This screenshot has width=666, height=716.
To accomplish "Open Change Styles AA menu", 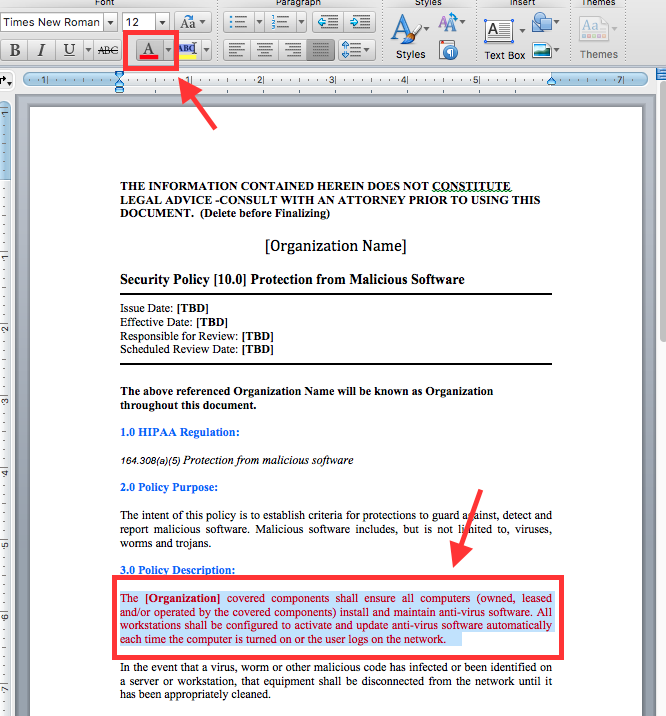I will click(x=451, y=22).
